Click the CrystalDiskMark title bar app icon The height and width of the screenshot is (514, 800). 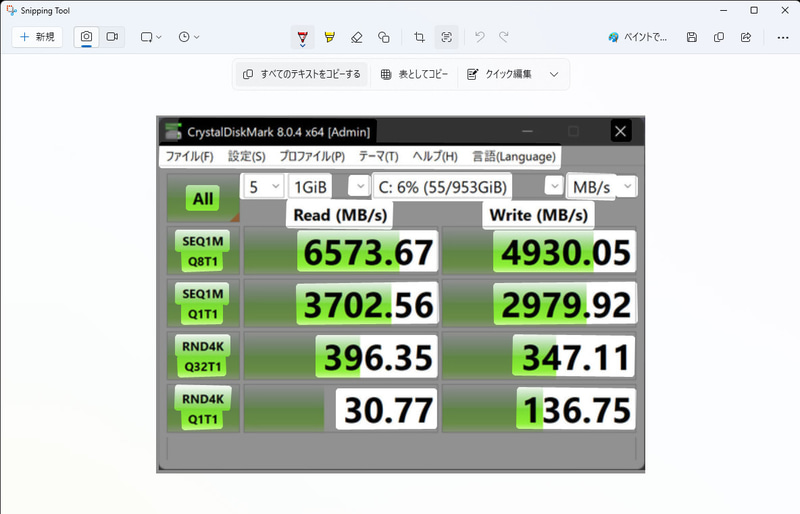pyautogui.click(x=173, y=131)
